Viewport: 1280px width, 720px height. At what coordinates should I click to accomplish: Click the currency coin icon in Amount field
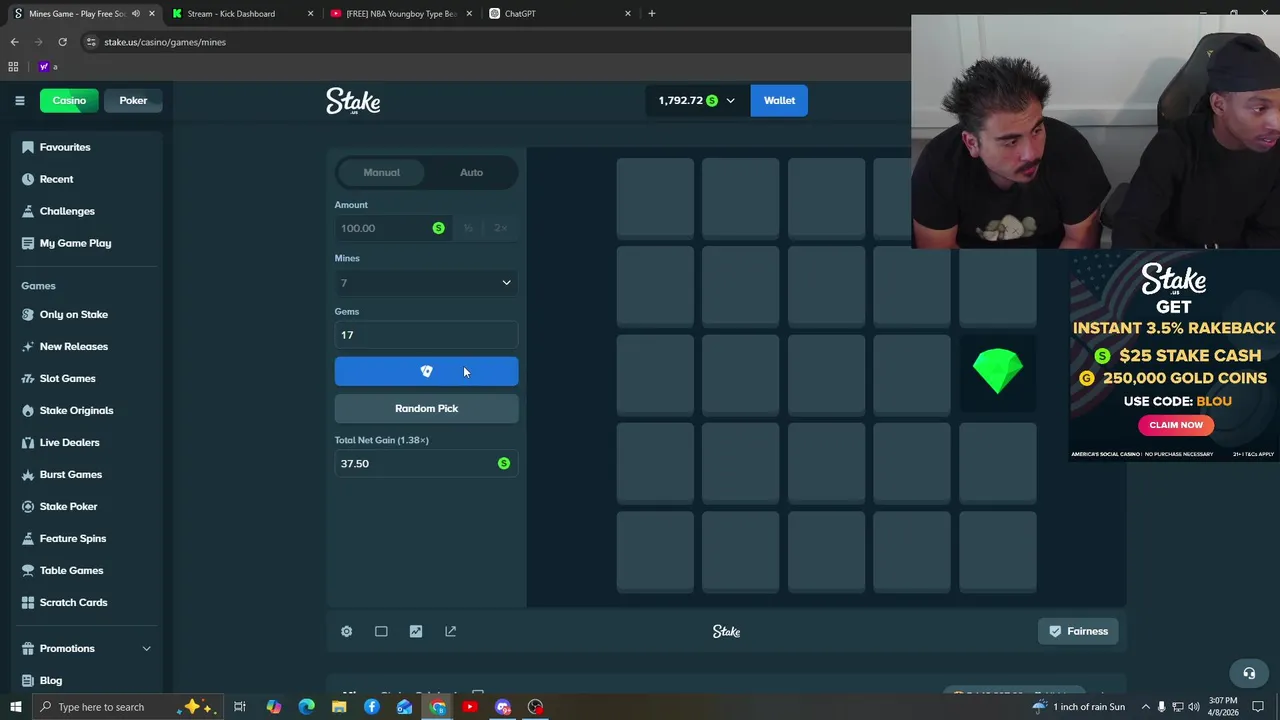(x=438, y=228)
